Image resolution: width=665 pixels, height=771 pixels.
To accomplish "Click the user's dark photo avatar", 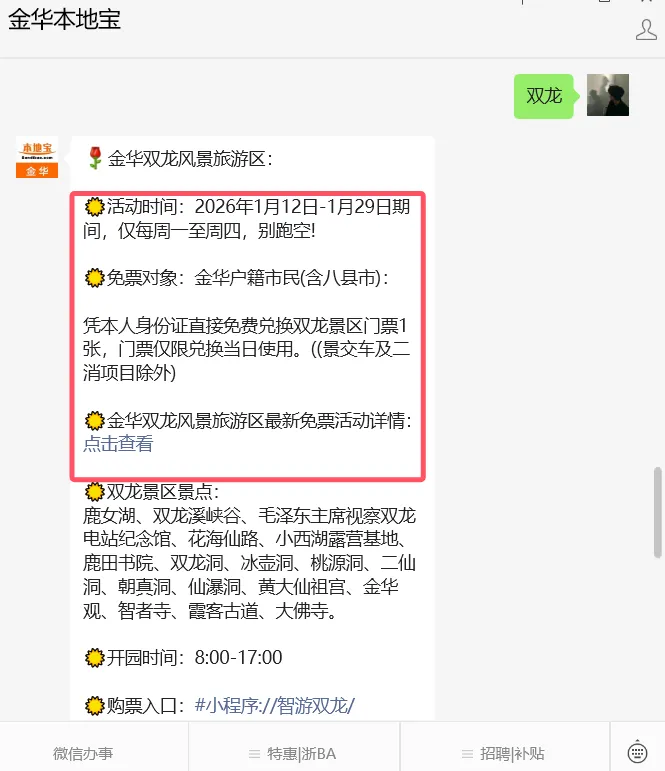I will click(x=608, y=95).
